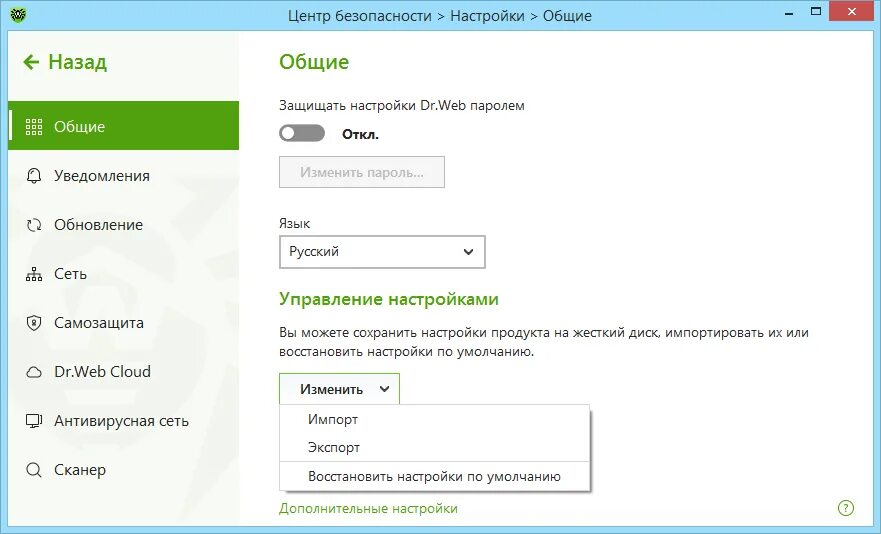881x534 pixels.
Task: Click the shield icon beside Самозащита
Action: [34, 323]
